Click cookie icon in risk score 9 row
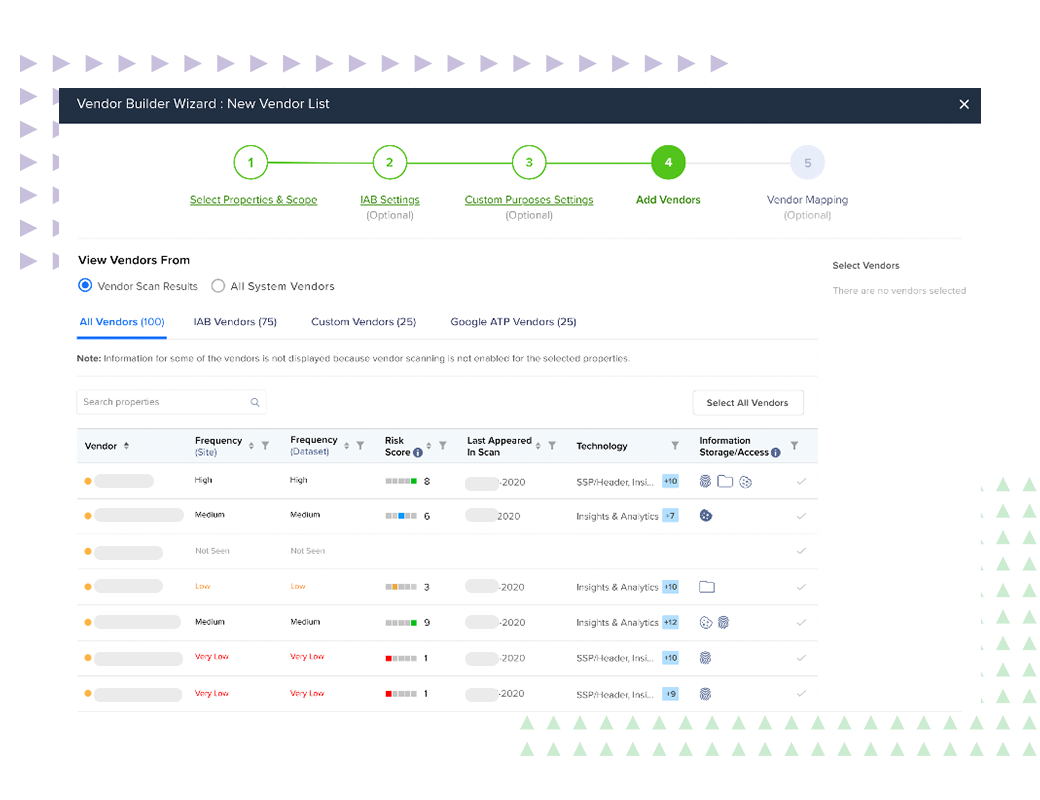Image resolution: width=1040 pixels, height=800 pixels. (706, 622)
